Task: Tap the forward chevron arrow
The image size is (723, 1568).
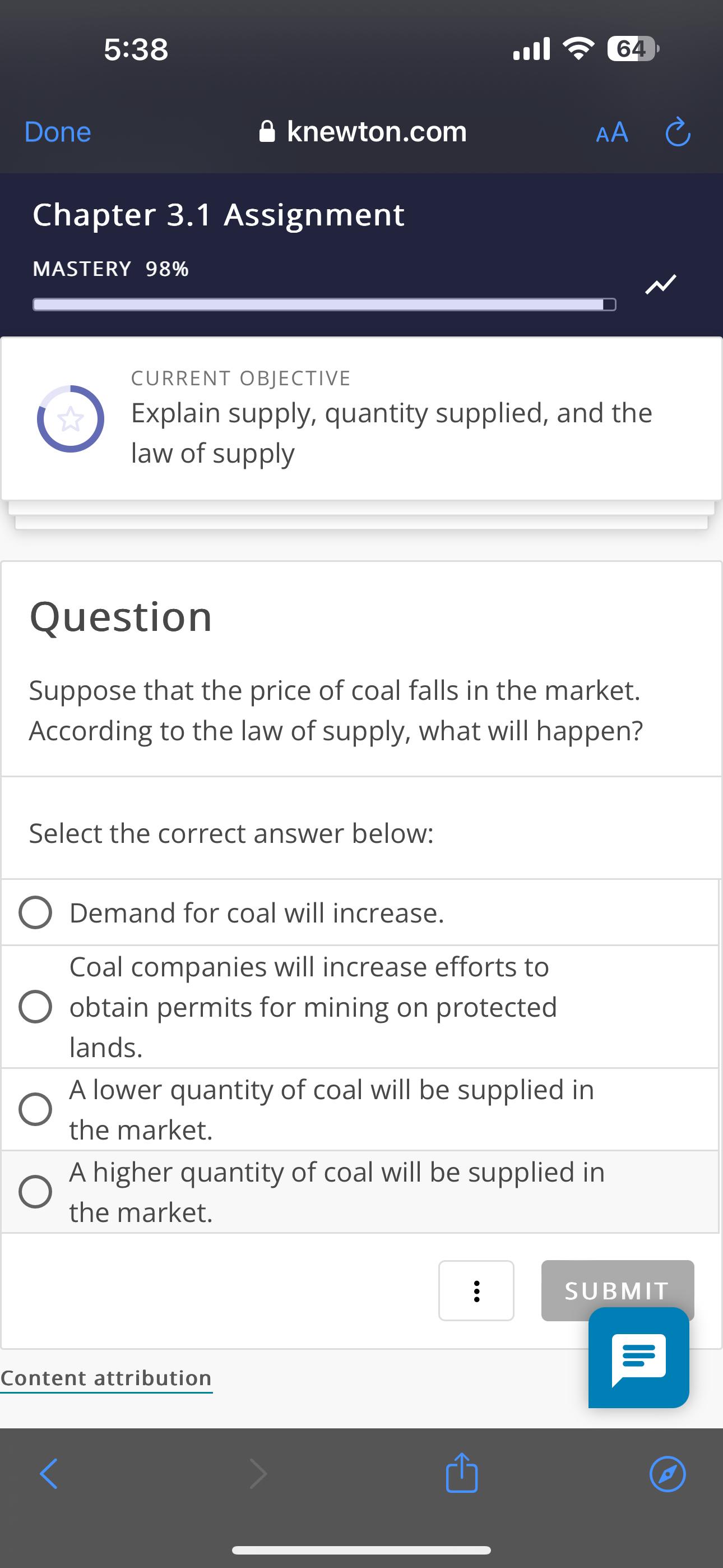Action: [x=258, y=1474]
